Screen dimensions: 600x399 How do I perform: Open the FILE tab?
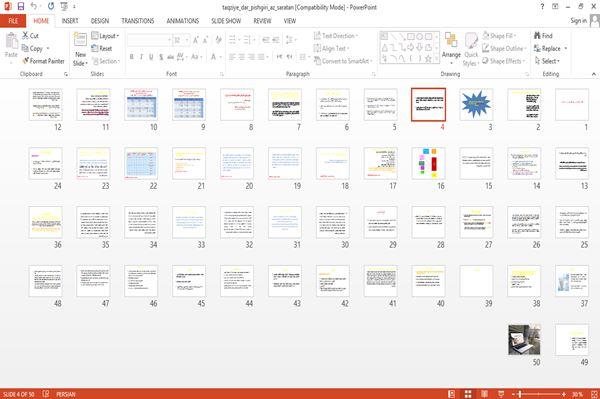coord(13,21)
